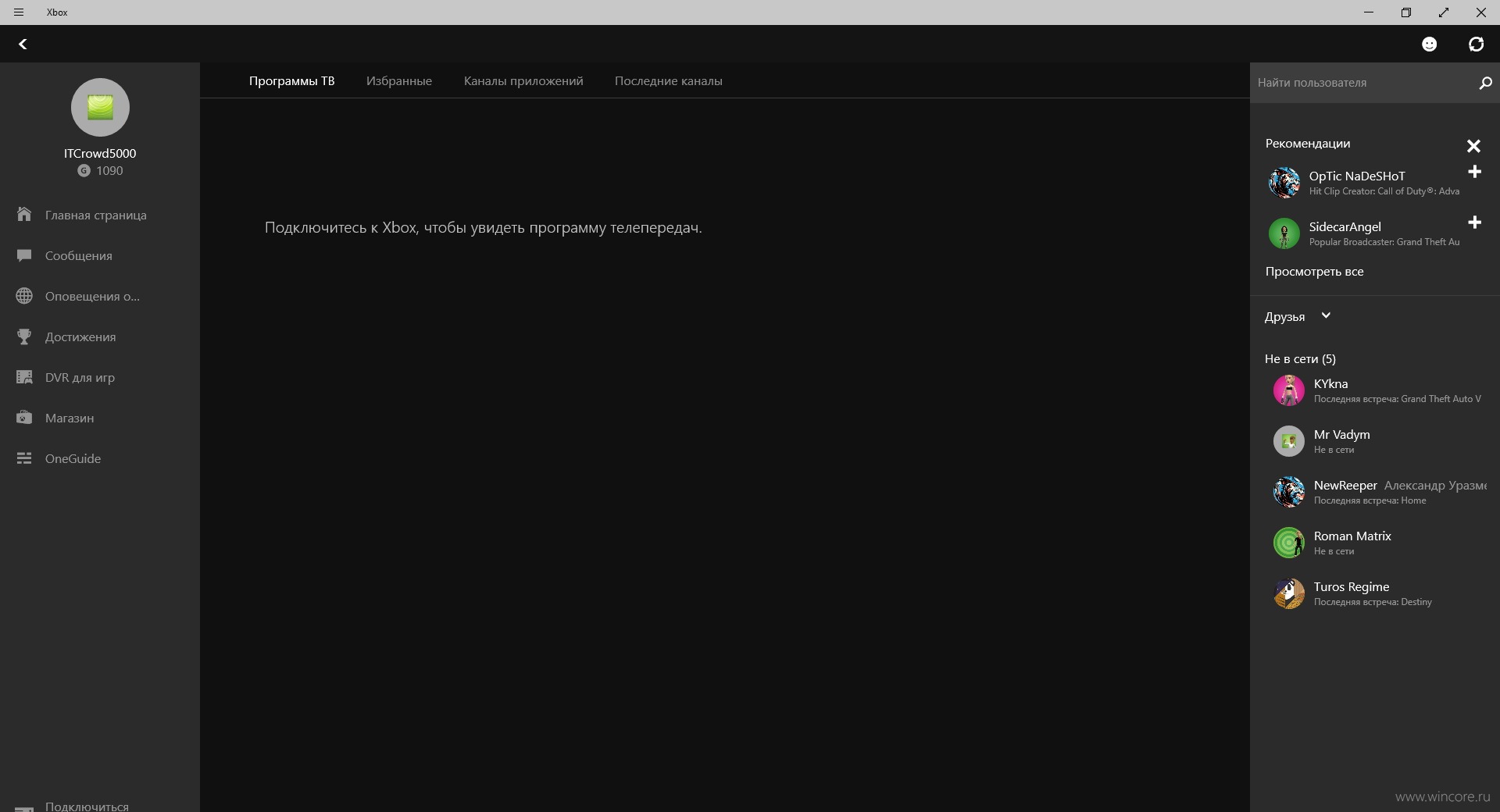This screenshot has width=1500, height=812.
Task: Click gamerscore value 1090
Action: pyautogui.click(x=109, y=170)
